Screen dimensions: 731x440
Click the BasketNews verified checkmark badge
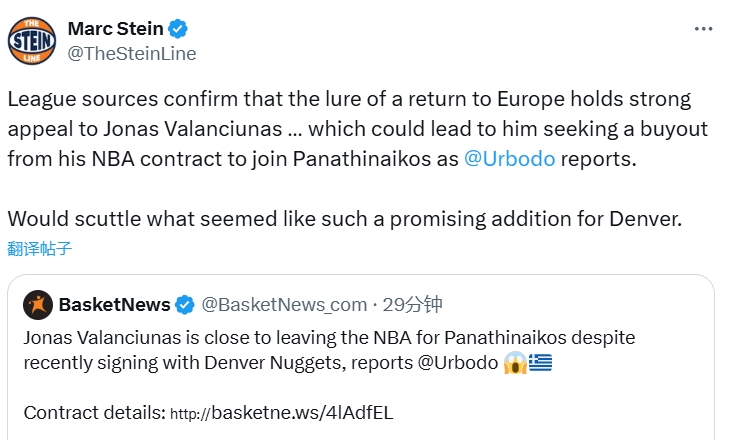[x=185, y=304]
